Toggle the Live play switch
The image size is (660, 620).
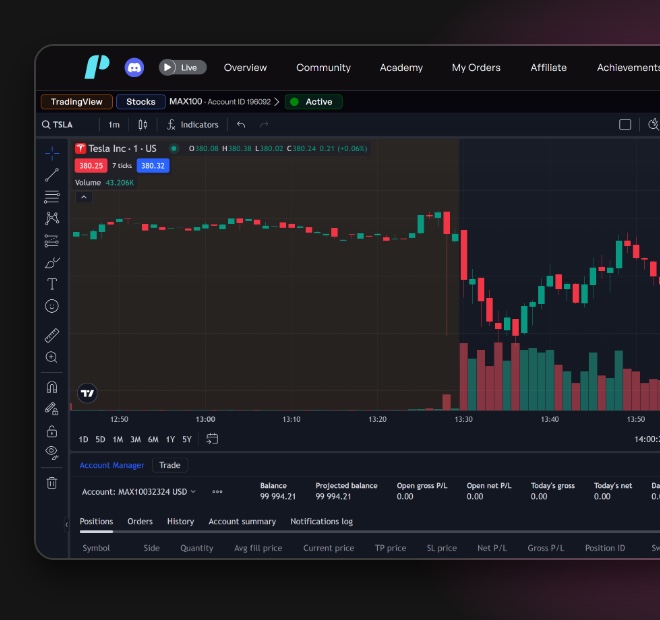182,67
